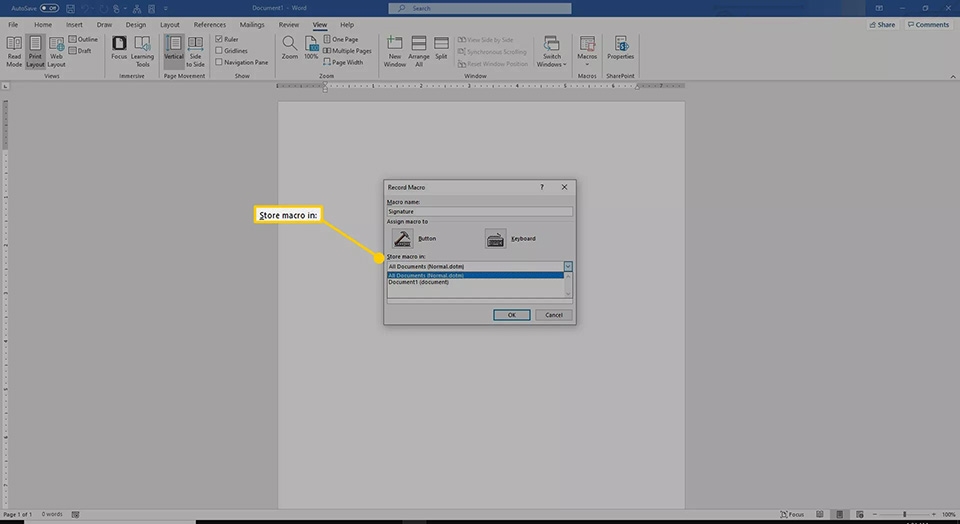Click OK in Record Macro dialog

[x=512, y=315]
